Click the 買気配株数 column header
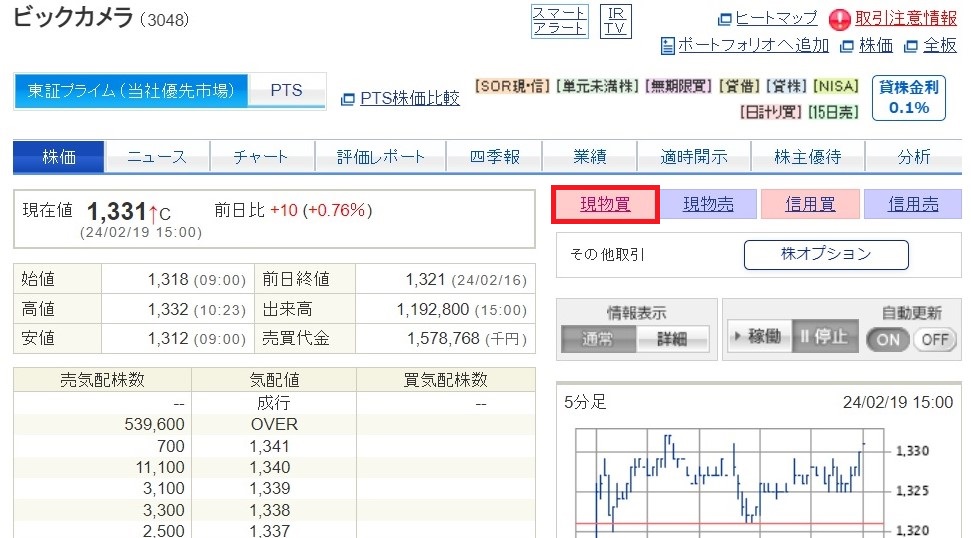The height and width of the screenshot is (538, 971). pyautogui.click(x=446, y=380)
